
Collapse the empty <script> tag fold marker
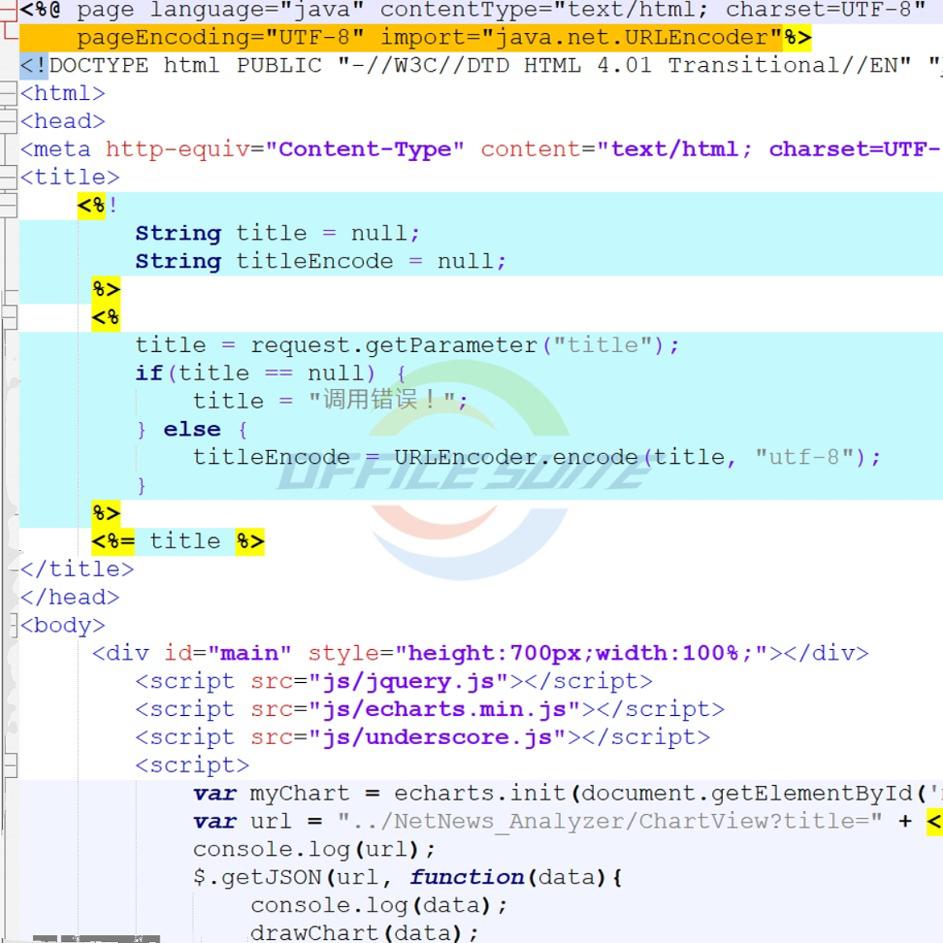click(x=10, y=765)
